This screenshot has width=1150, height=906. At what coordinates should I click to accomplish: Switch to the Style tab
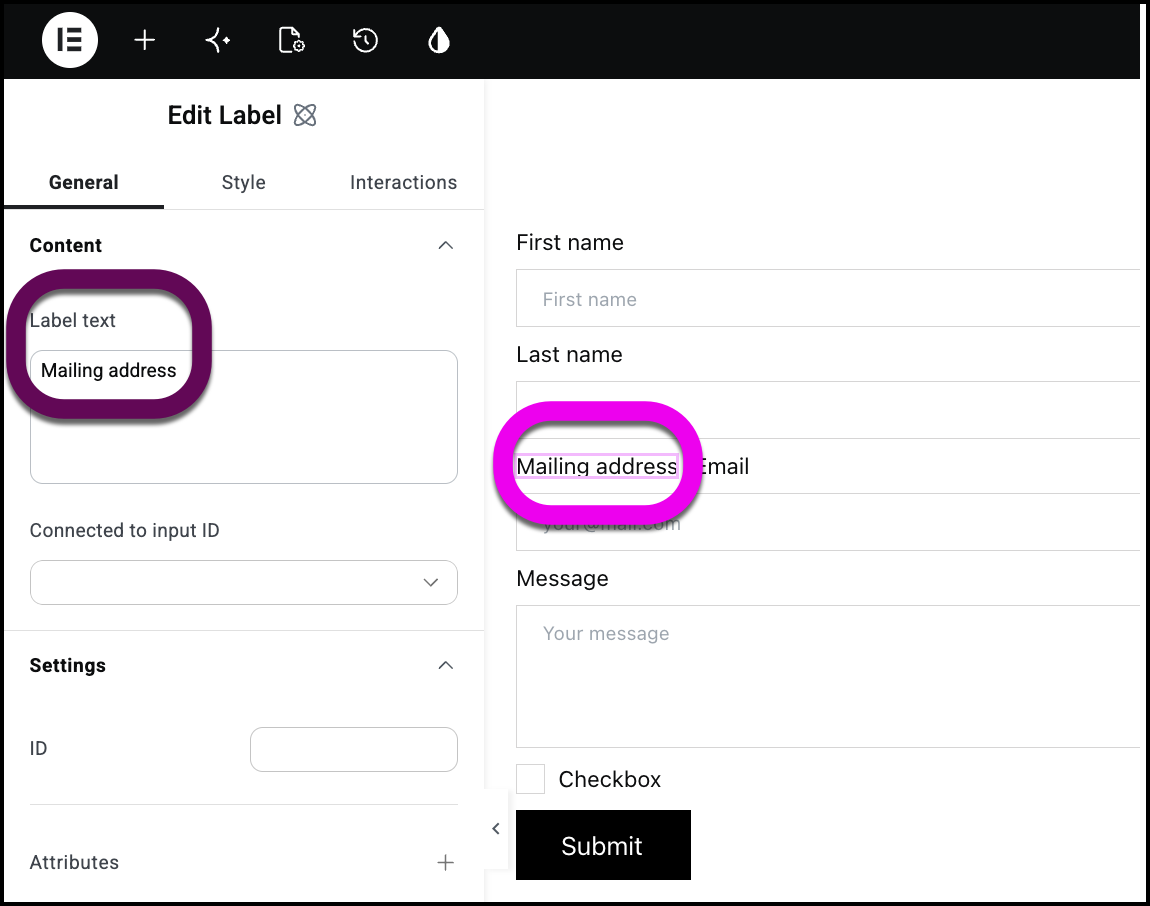click(x=243, y=183)
